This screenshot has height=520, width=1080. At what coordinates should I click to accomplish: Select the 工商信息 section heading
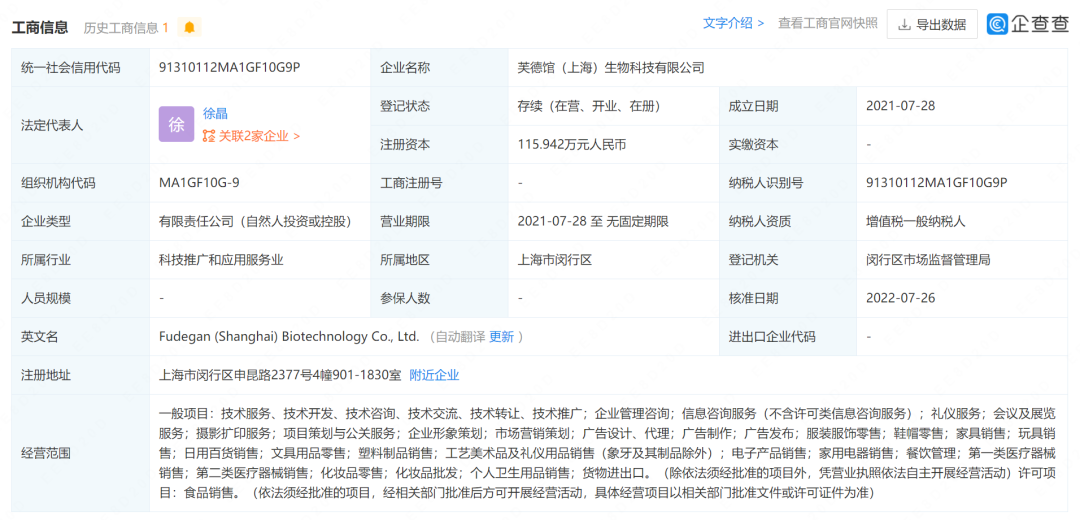point(39,28)
